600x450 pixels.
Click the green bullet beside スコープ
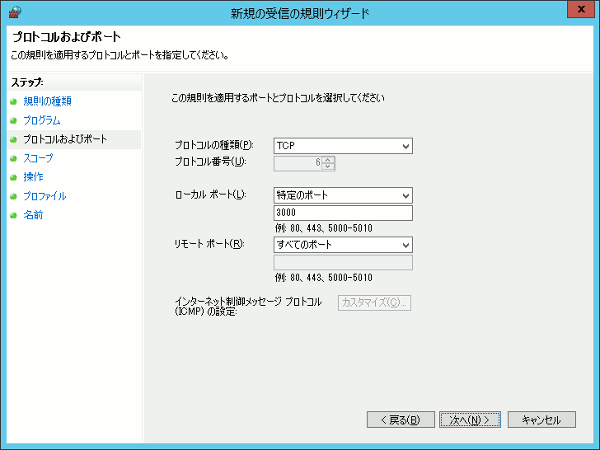click(14, 158)
